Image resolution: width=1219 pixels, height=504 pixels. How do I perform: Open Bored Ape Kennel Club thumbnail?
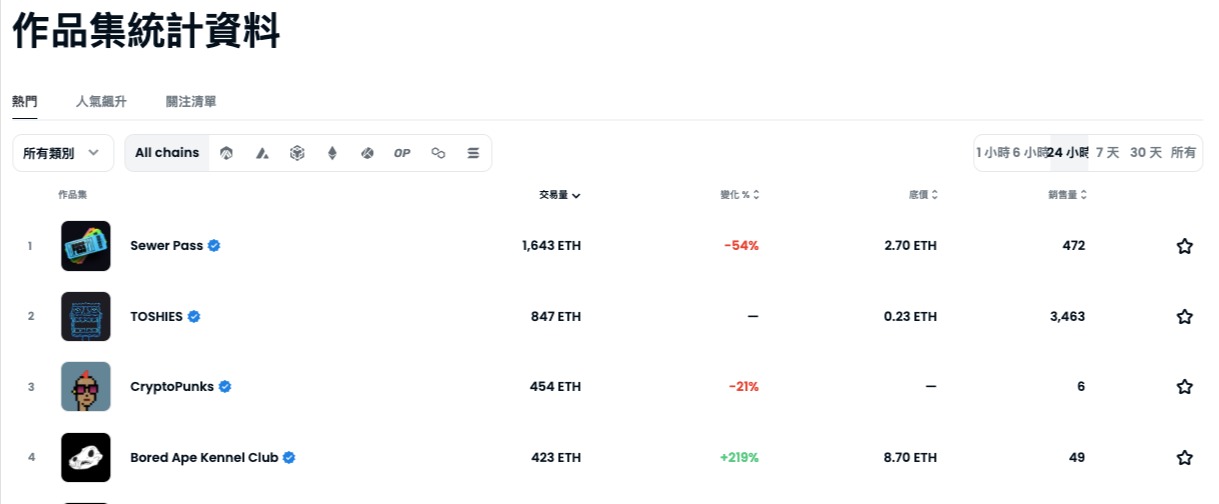pyautogui.click(x=86, y=457)
